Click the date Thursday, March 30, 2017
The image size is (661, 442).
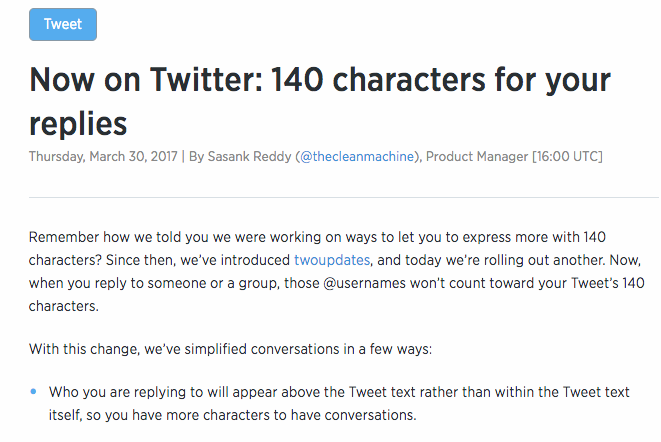click(103, 157)
